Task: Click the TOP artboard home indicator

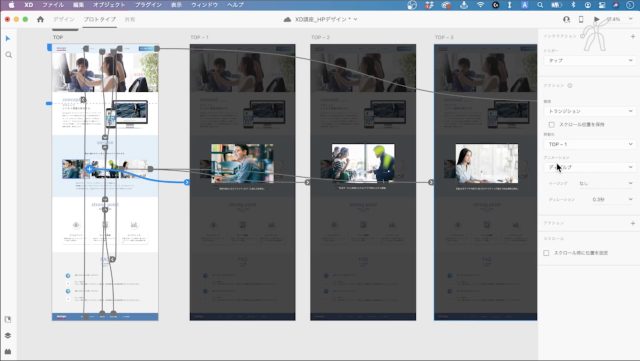Action: (x=49, y=48)
